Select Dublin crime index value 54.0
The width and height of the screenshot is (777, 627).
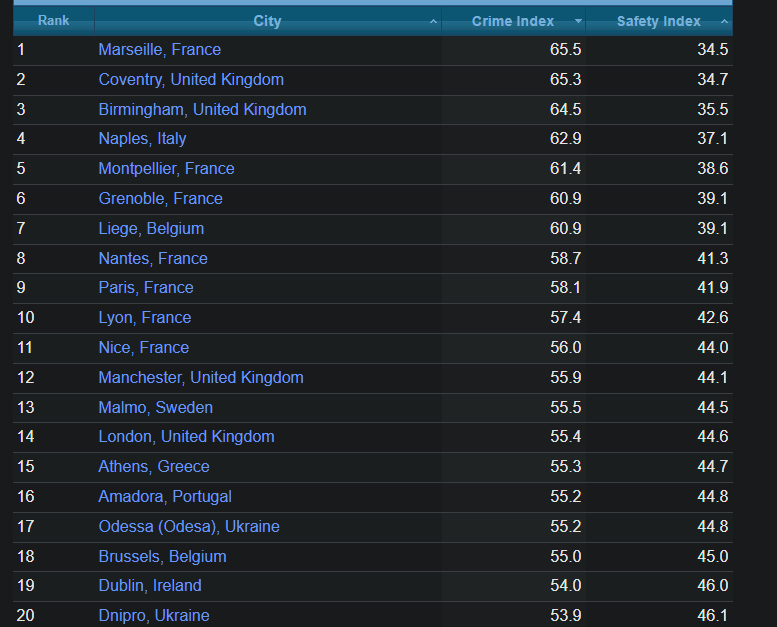[x=565, y=585]
